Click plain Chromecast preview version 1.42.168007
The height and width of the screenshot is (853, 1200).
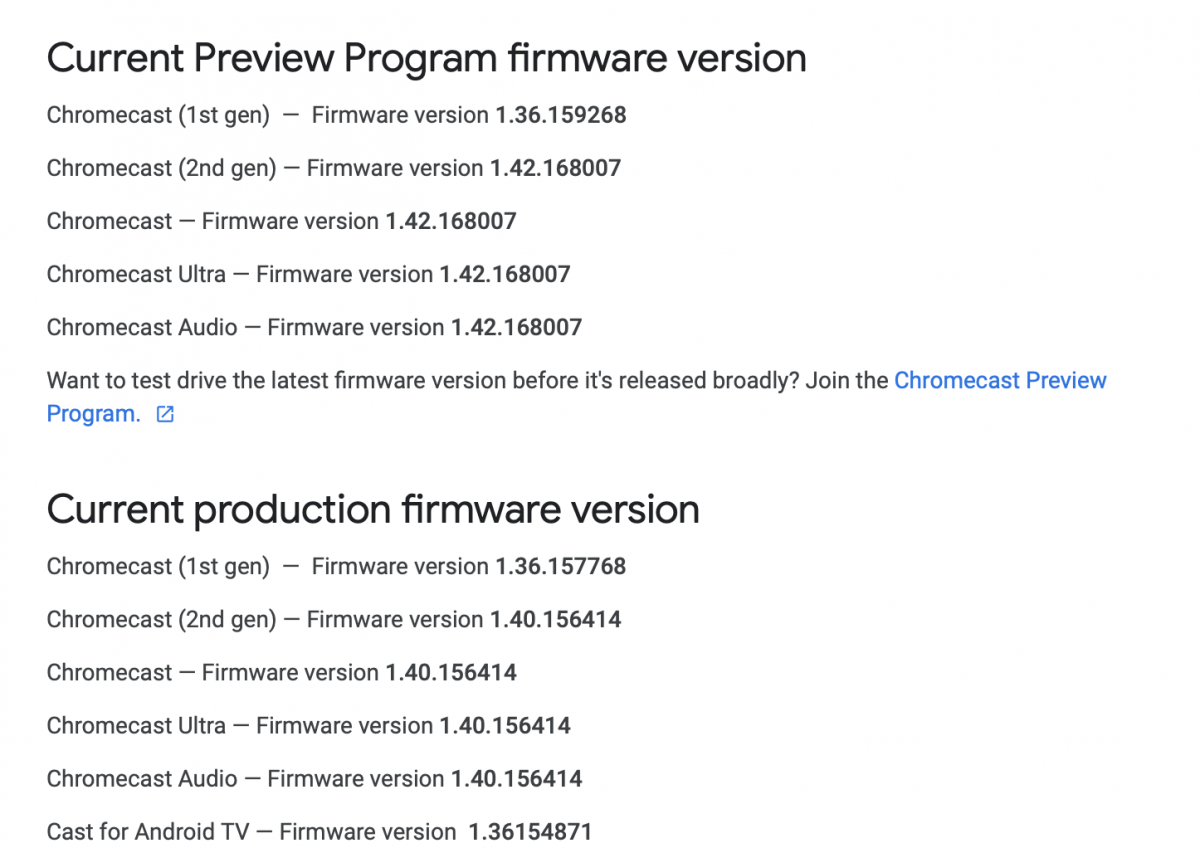(x=451, y=221)
